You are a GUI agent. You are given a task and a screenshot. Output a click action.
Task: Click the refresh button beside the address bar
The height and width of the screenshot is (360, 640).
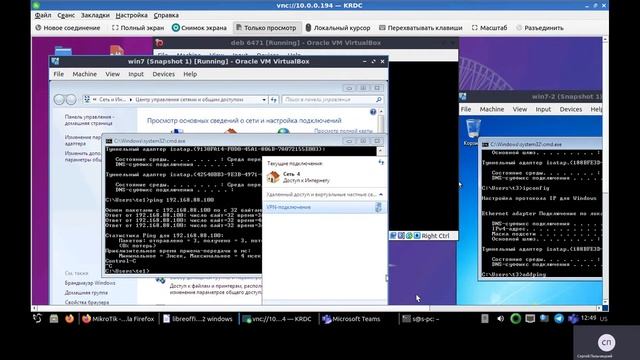coord(273,100)
